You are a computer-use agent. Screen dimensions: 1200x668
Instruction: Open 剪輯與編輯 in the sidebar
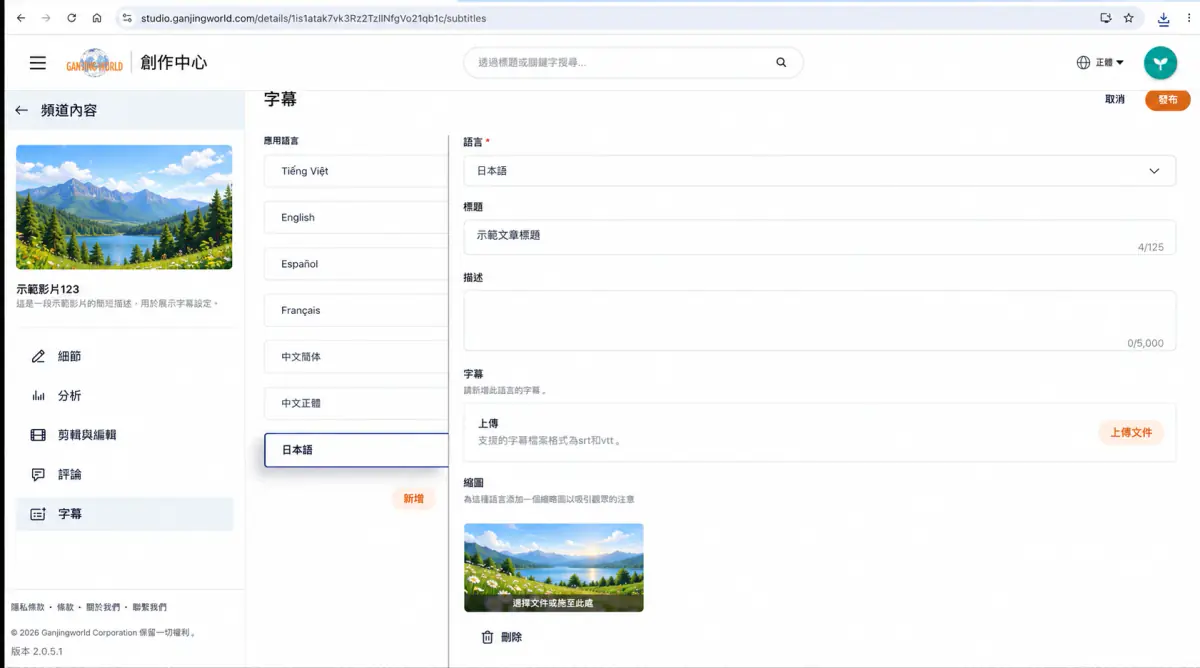(x=125, y=435)
